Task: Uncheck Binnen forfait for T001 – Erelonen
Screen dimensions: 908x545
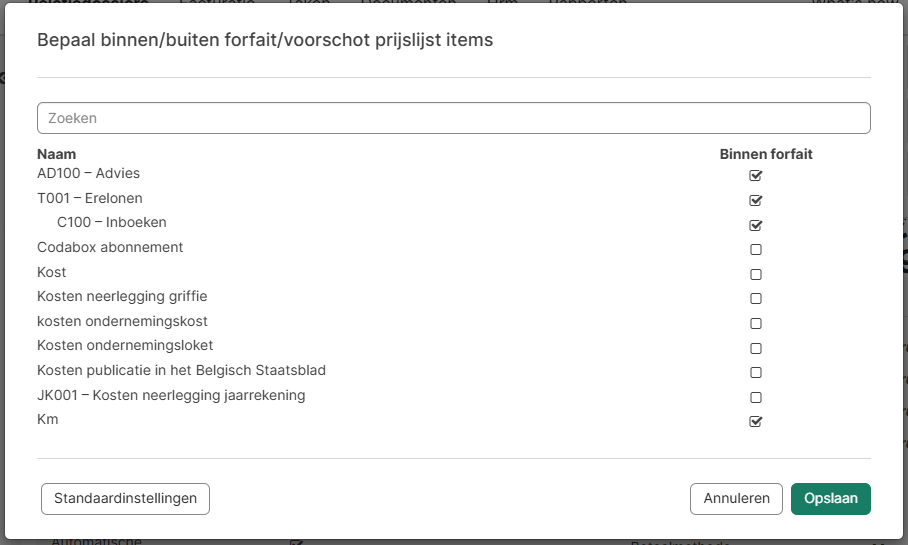Action: click(x=756, y=200)
